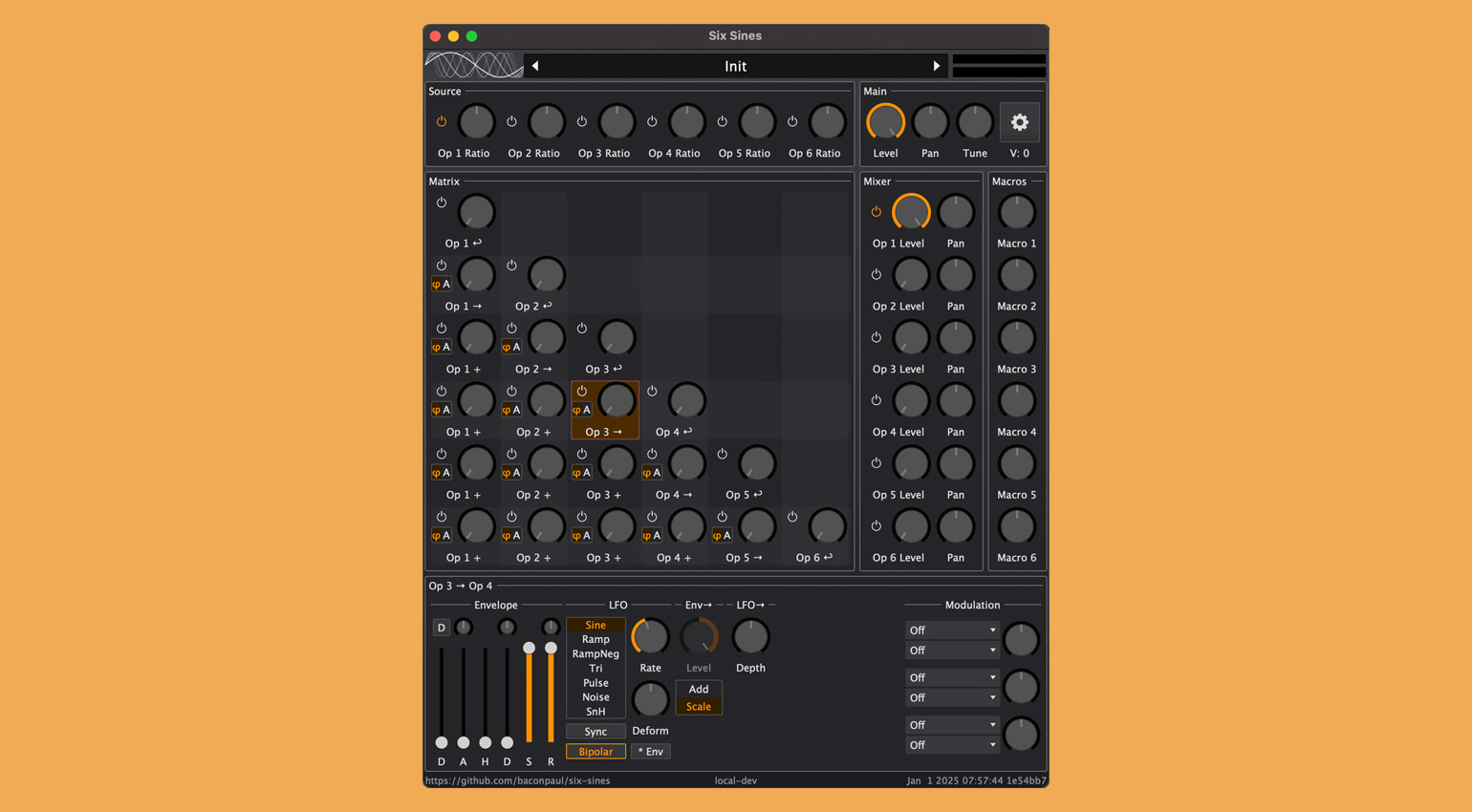Toggle power icon for Op 1 feedback knob

(442, 203)
